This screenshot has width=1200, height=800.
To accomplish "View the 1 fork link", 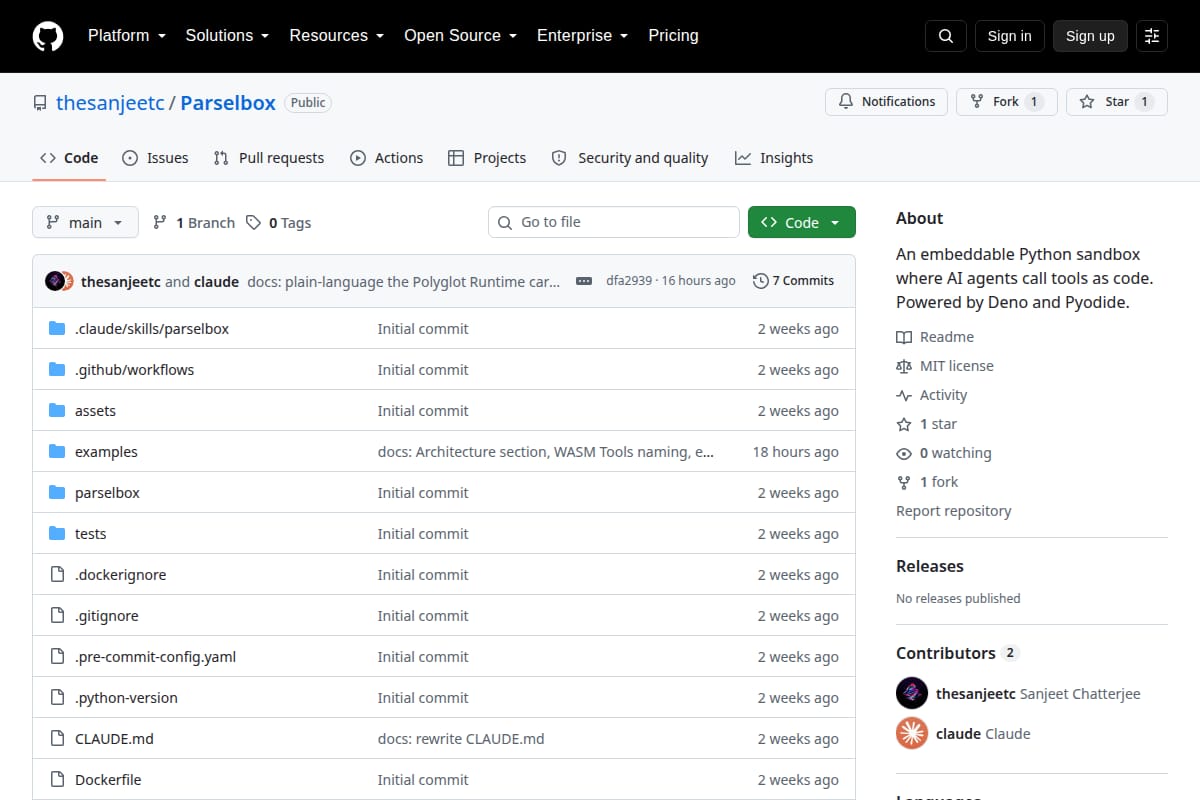I will tap(927, 482).
